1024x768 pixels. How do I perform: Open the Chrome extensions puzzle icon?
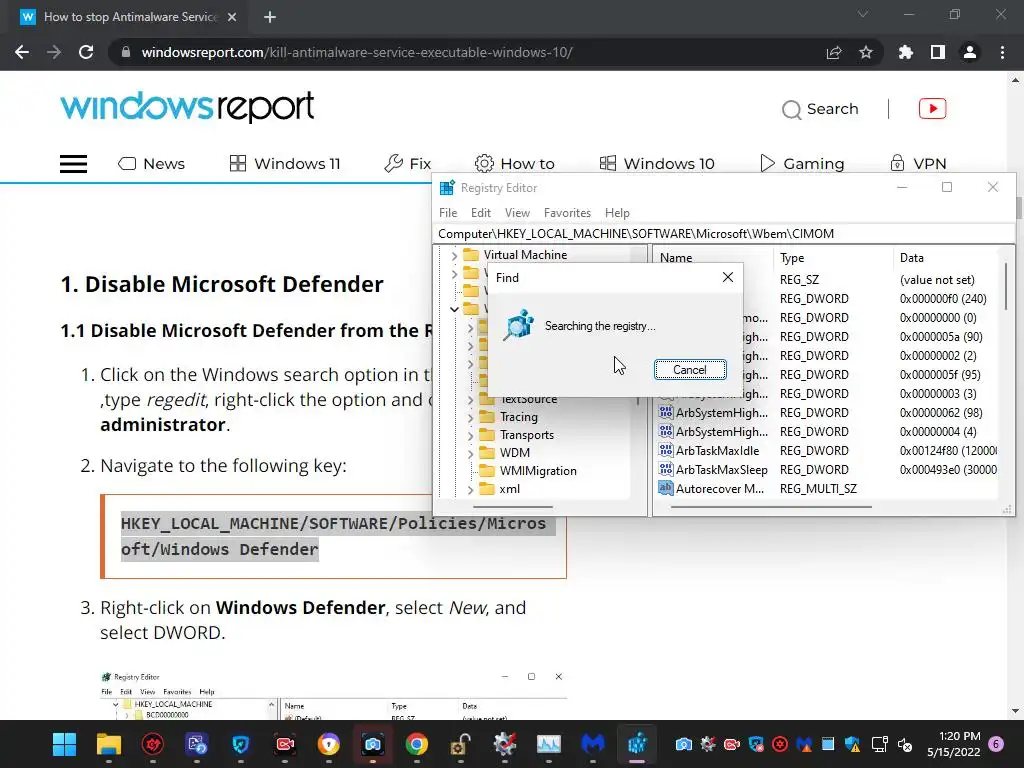click(x=905, y=52)
